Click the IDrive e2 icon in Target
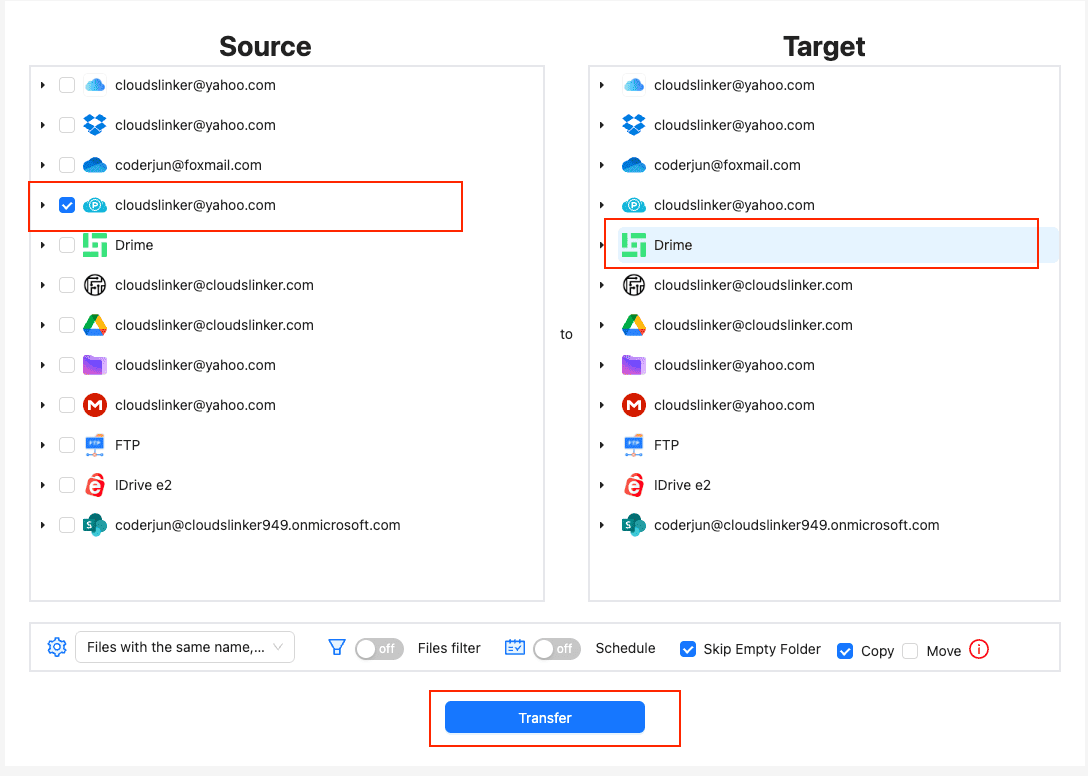This screenshot has height=776, width=1088. [634, 485]
